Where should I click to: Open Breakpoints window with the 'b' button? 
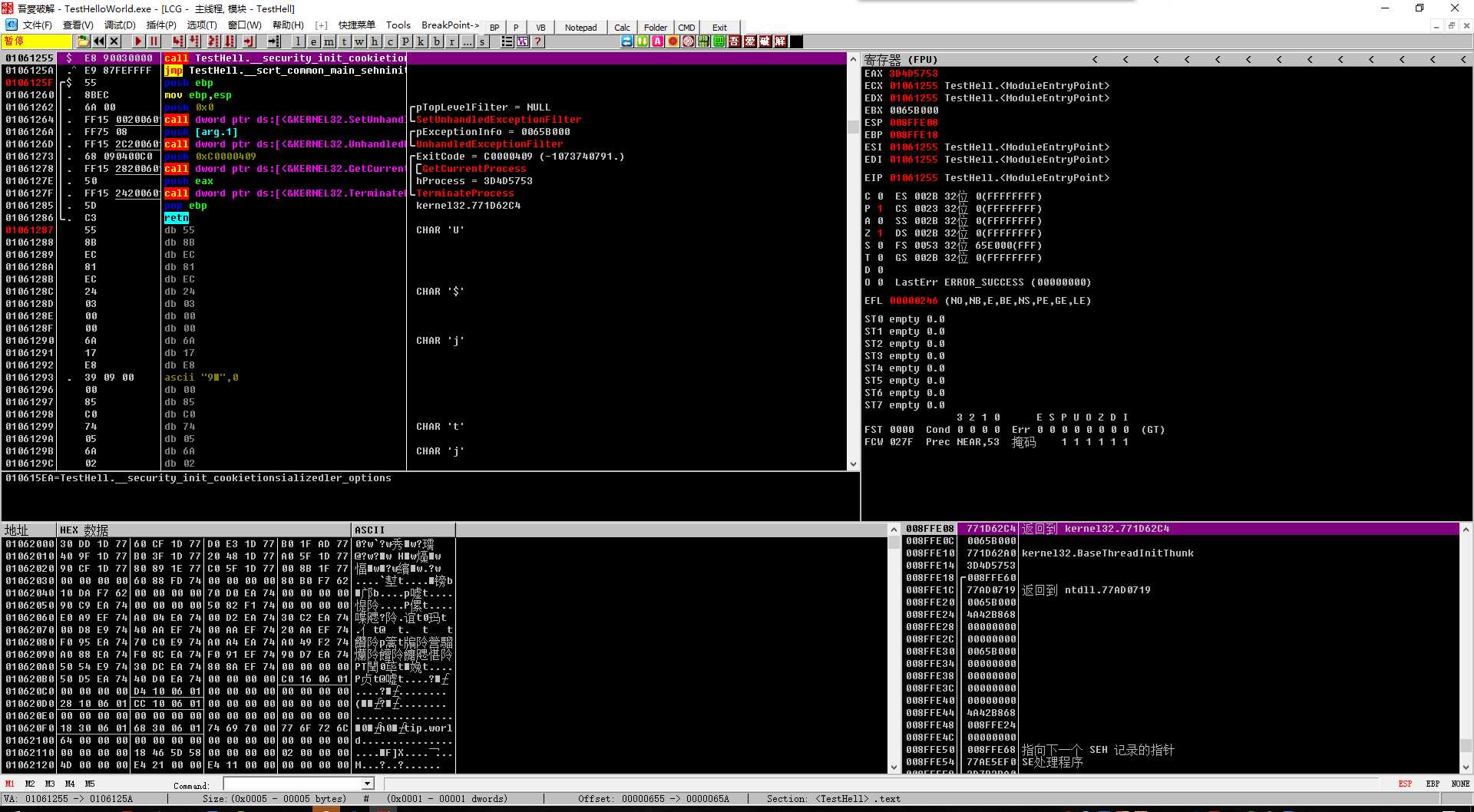(437, 41)
